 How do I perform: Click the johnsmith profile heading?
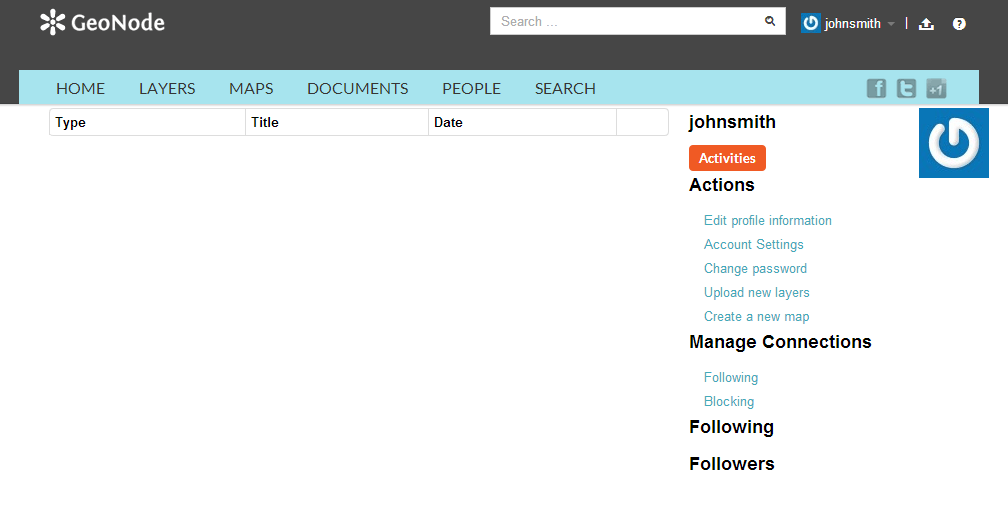pos(732,122)
